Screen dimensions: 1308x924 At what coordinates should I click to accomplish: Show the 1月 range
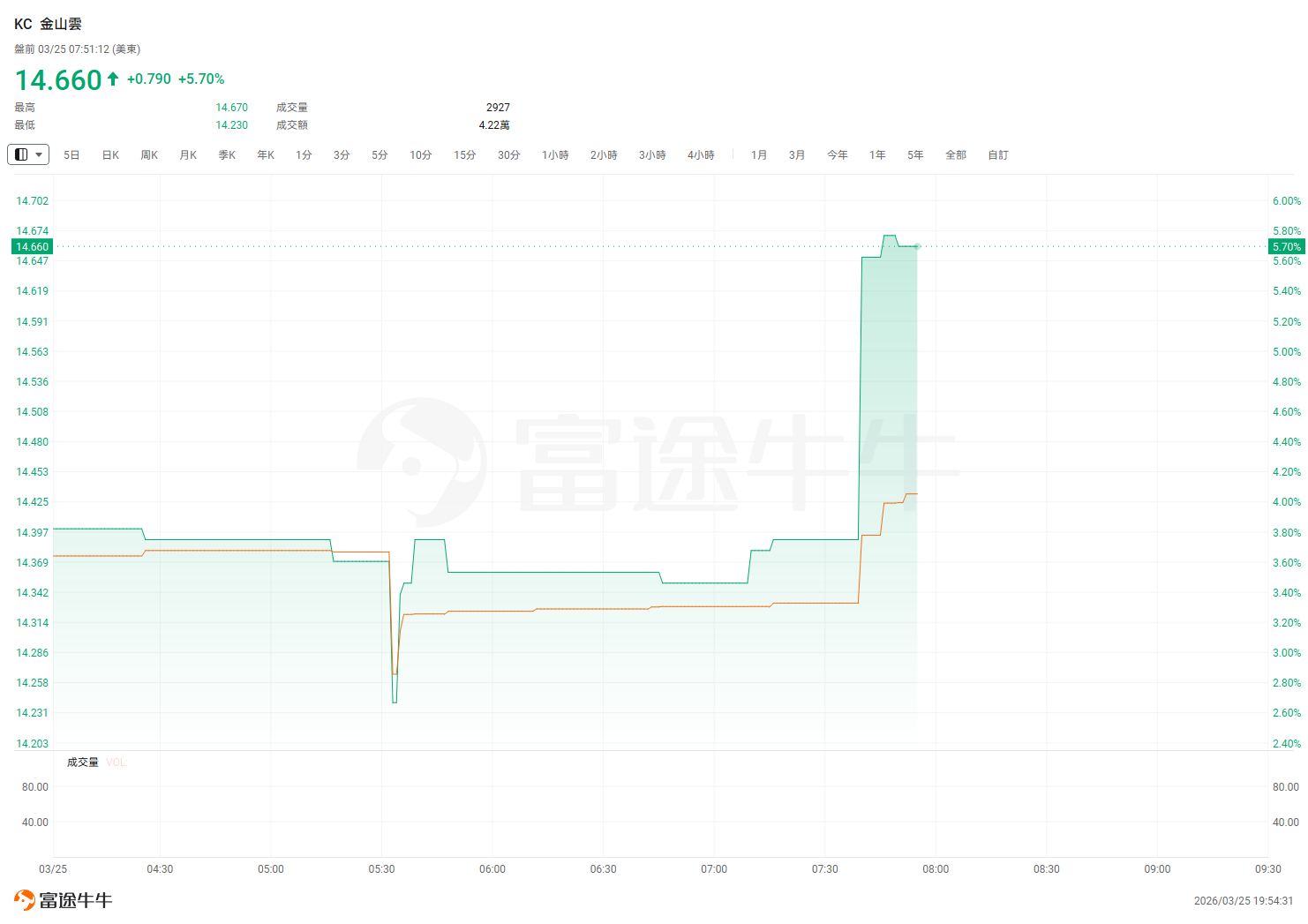(x=759, y=155)
